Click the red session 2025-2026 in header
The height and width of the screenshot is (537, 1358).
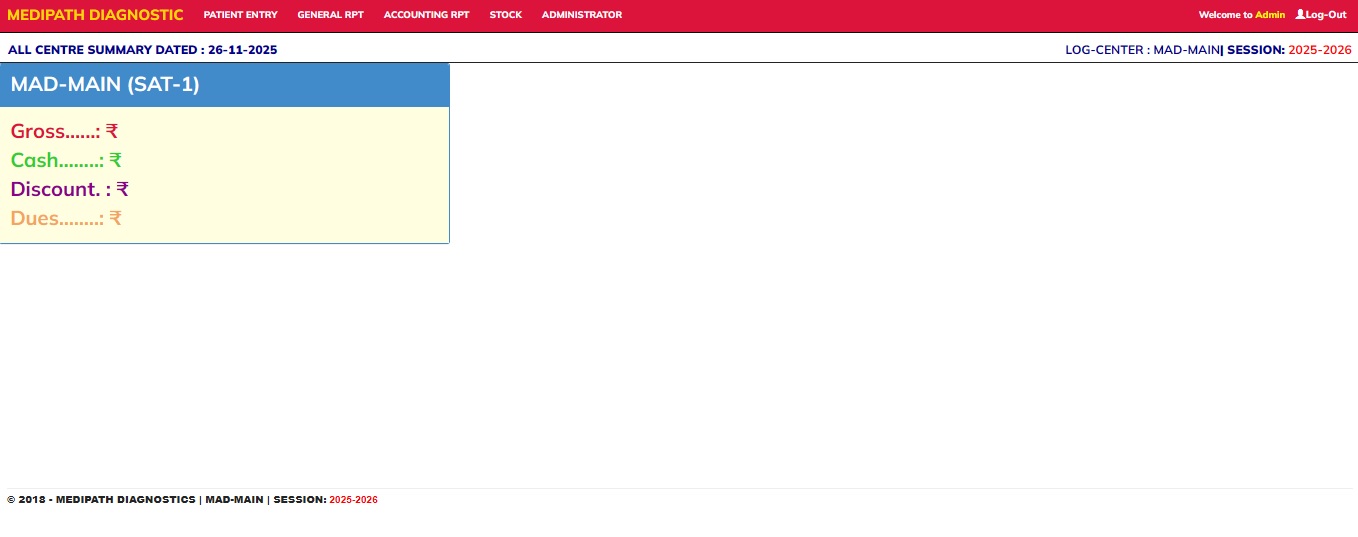[x=1319, y=49]
